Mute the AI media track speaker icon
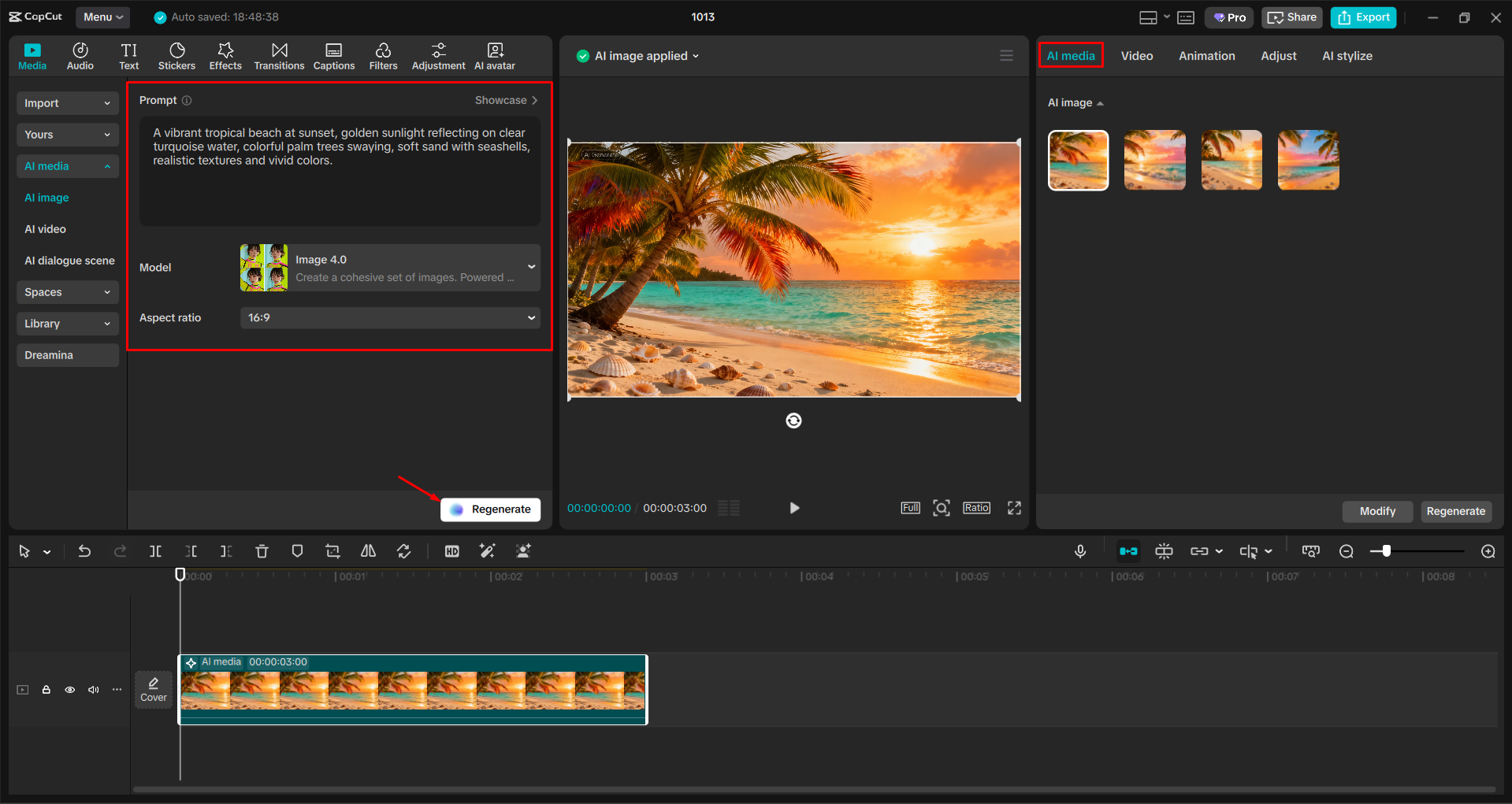1512x804 pixels. pyautogui.click(x=93, y=689)
